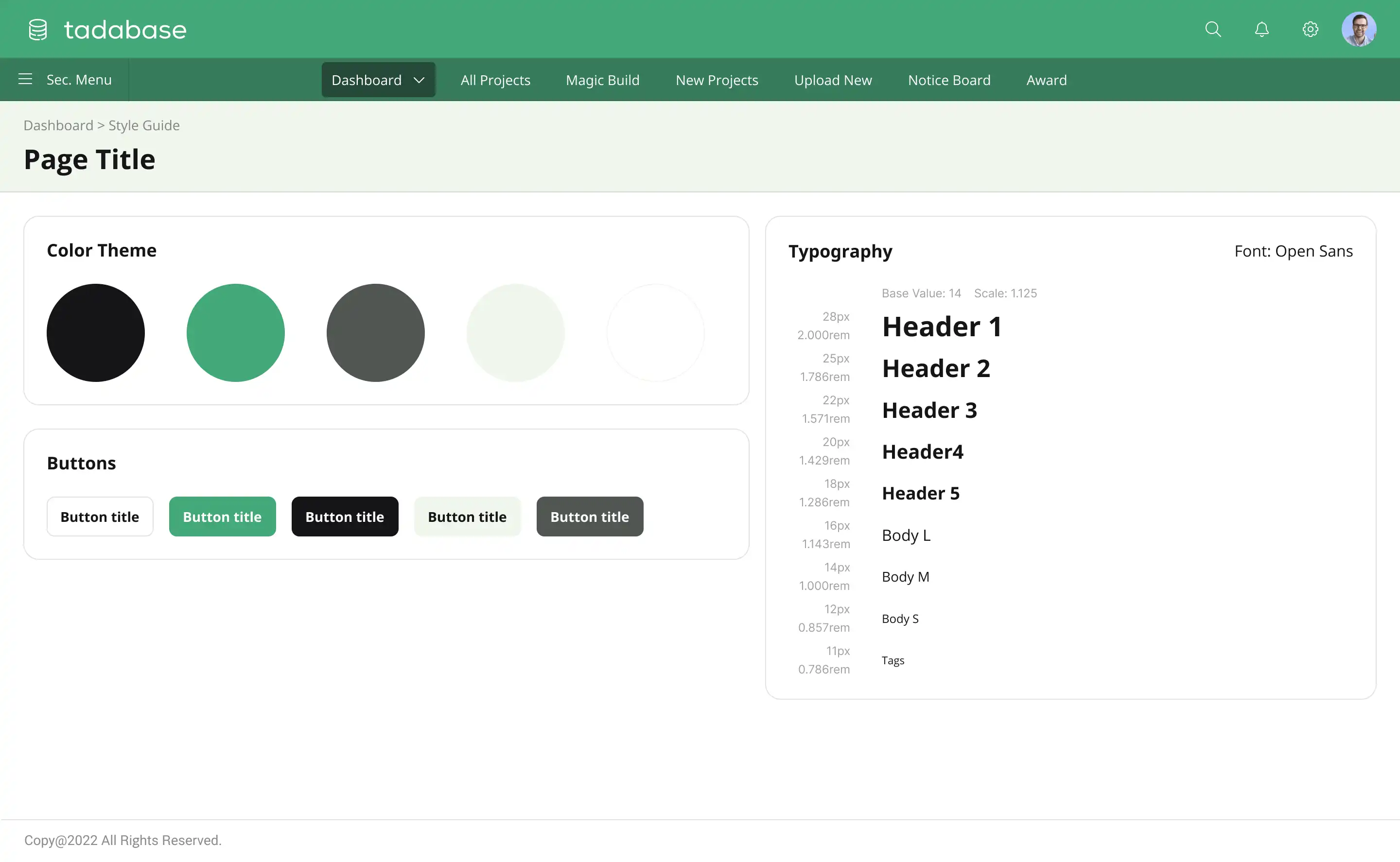1400x862 pixels.
Task: Click the Typography heading
Action: tap(840, 252)
